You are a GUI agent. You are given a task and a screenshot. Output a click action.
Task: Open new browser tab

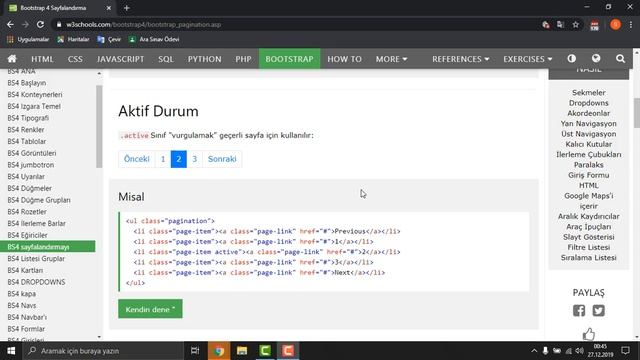[x=127, y=8]
